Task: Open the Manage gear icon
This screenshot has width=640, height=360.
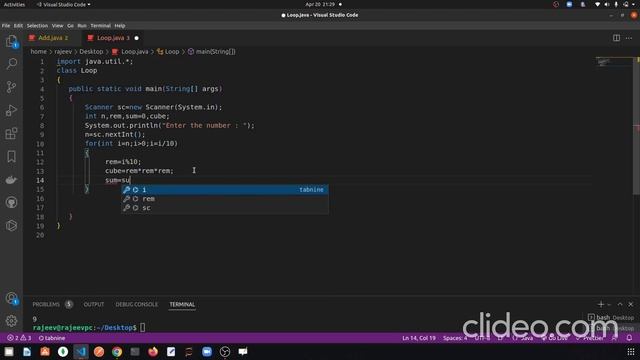Action: point(11,321)
